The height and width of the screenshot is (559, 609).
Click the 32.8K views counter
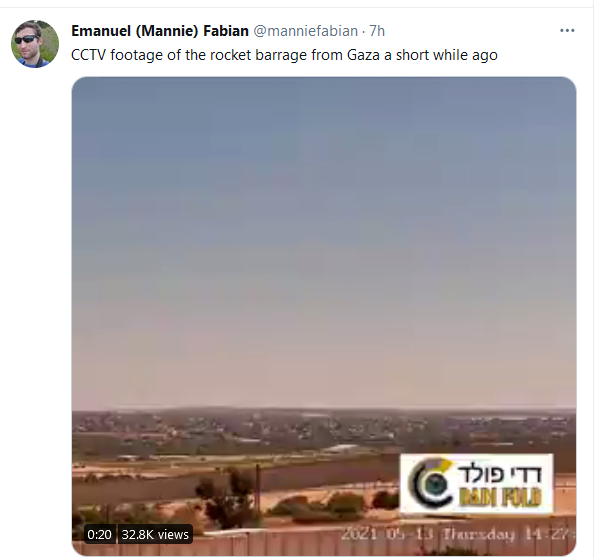click(155, 535)
